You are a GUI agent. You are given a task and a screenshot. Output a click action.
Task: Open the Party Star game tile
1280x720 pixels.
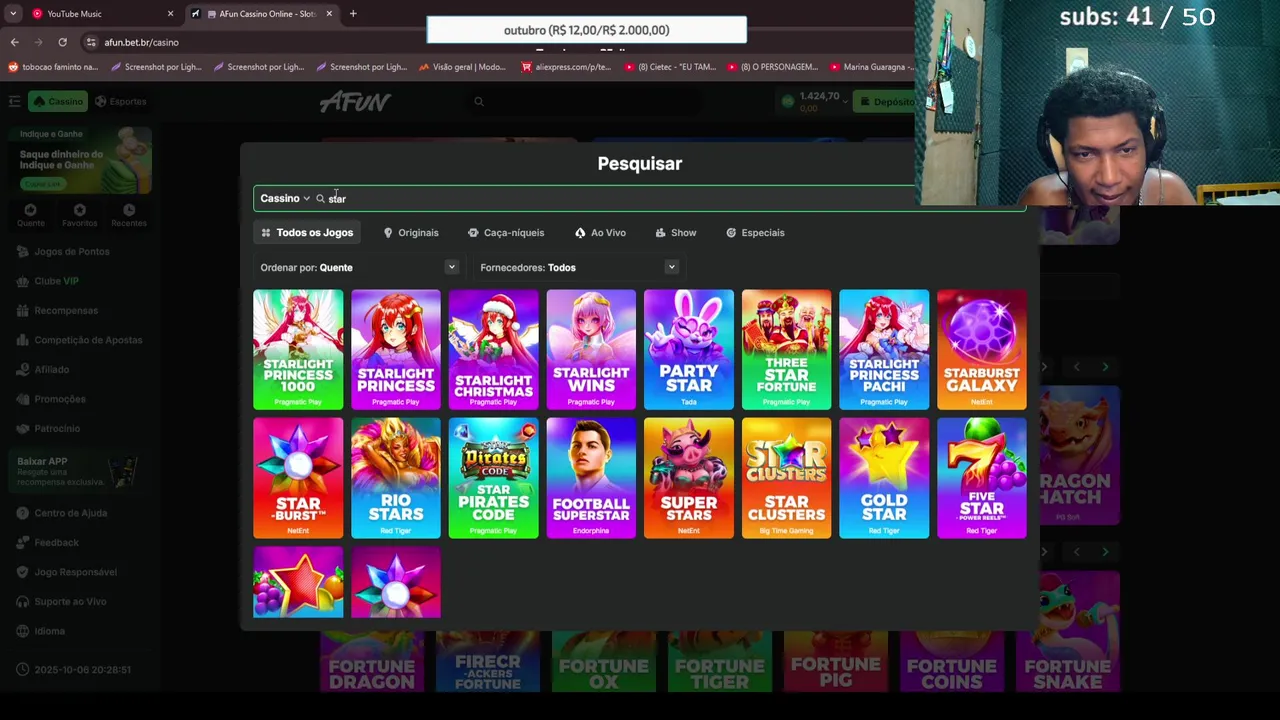[x=689, y=349]
